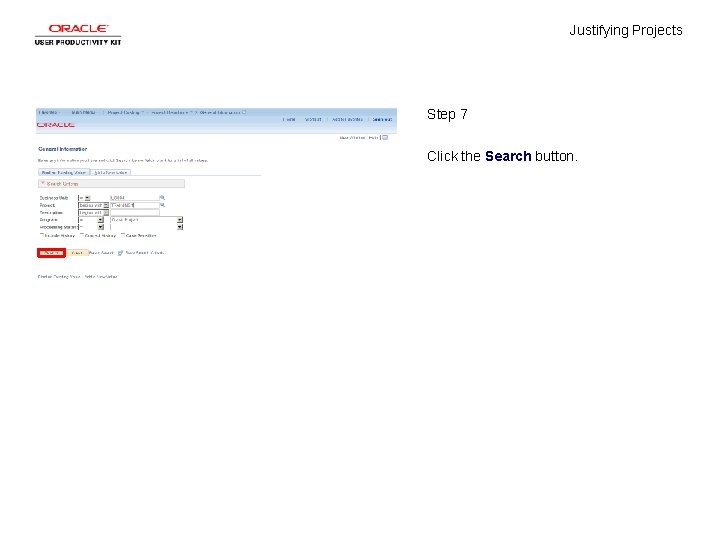This screenshot has height=540, width=720.
Task: Click the red-highlighted Search button
Action: [51, 253]
